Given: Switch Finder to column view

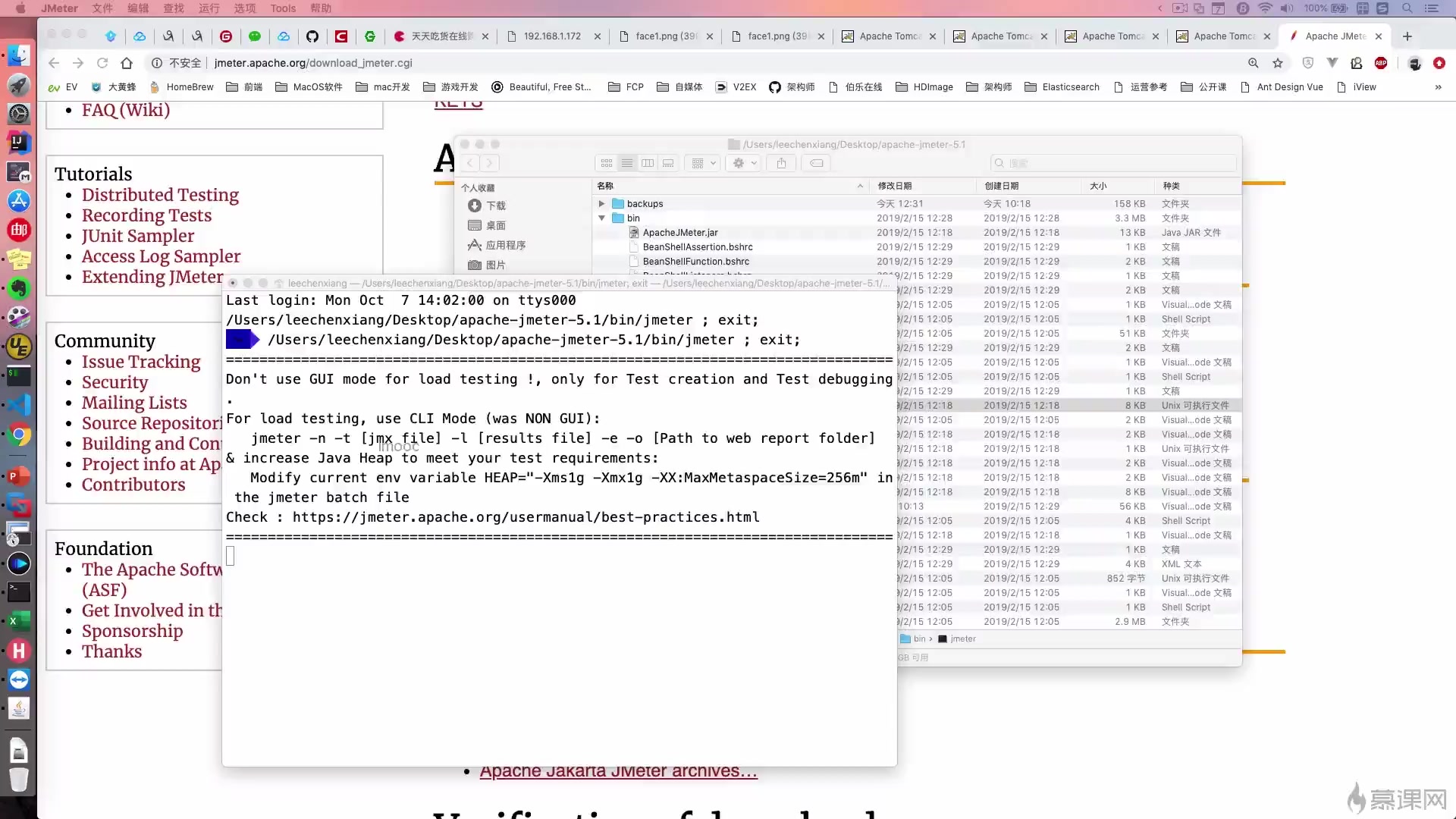Looking at the screenshot, I should pyautogui.click(x=648, y=163).
